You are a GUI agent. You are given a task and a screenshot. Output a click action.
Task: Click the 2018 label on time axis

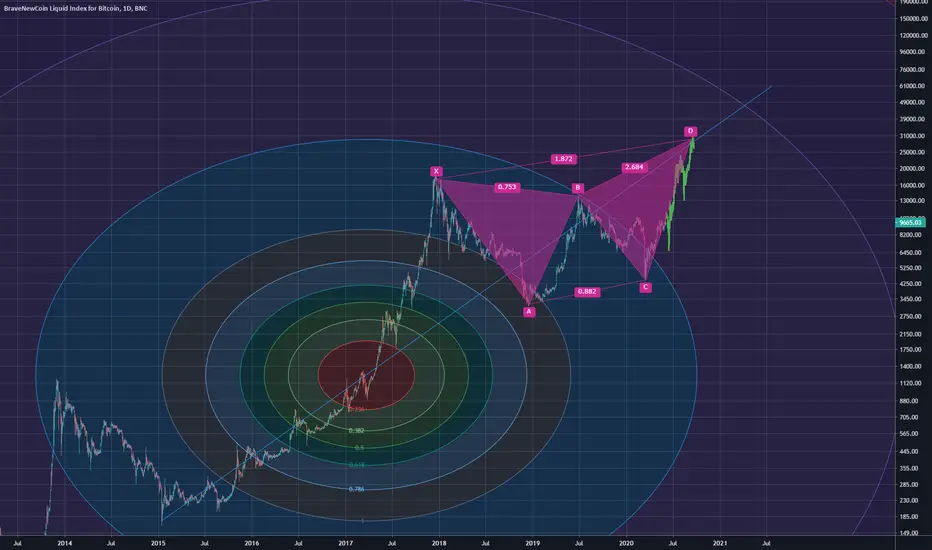pos(439,543)
